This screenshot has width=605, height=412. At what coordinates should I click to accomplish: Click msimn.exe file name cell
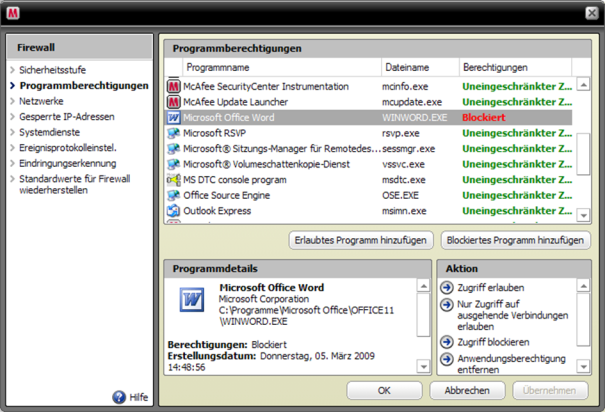[x=404, y=211]
